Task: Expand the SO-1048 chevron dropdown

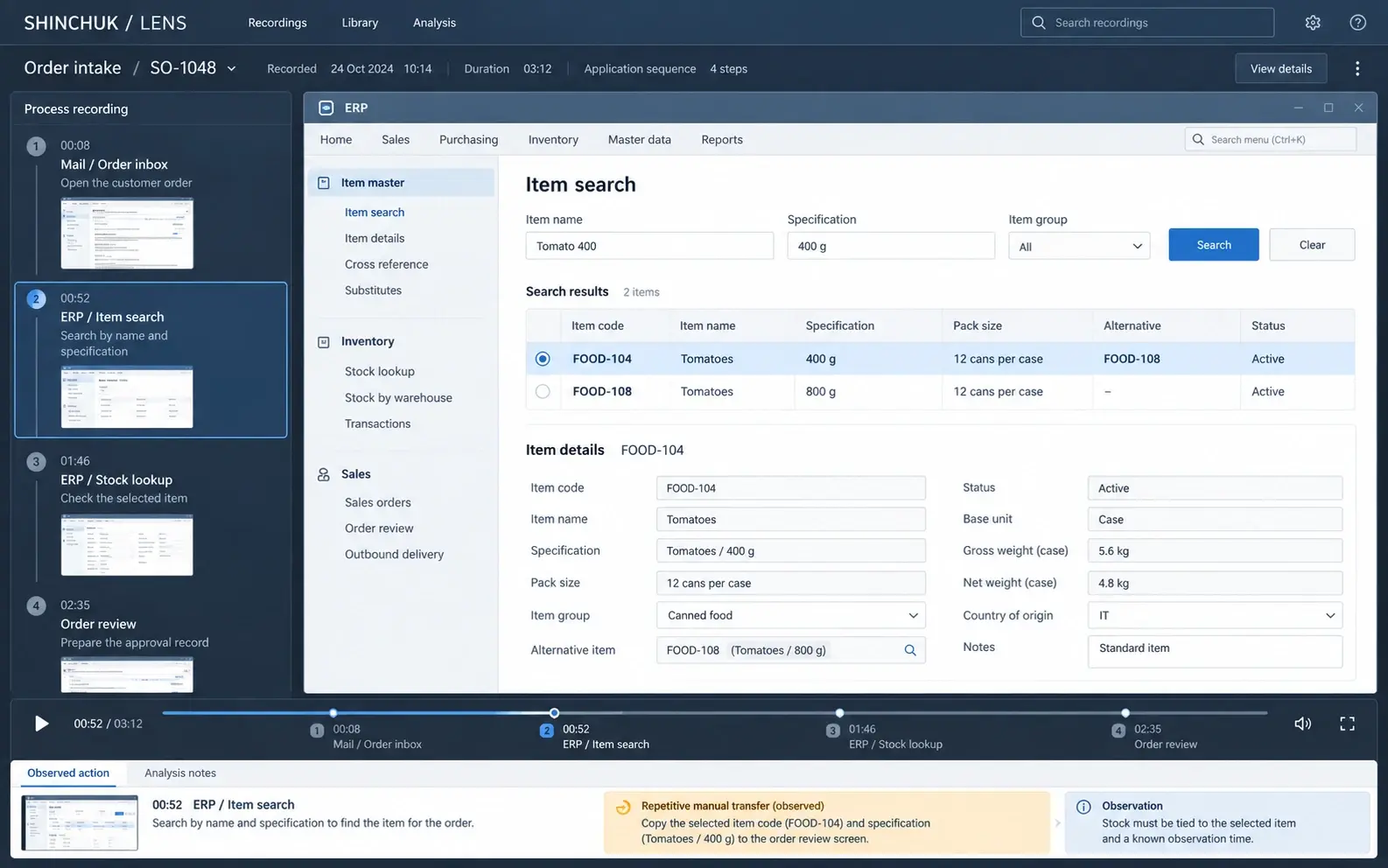Action: 232,69
